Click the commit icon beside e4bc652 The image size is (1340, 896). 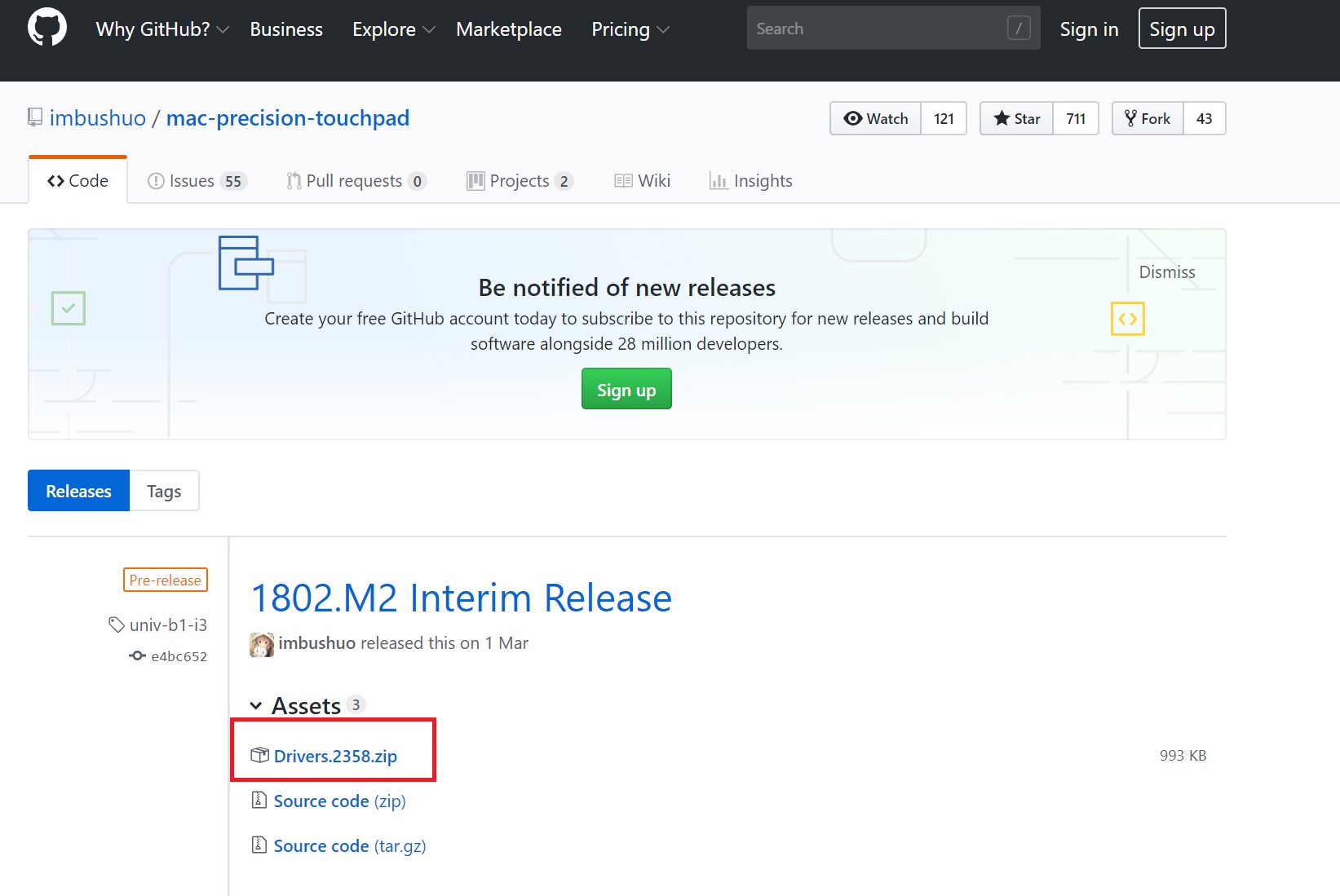point(137,656)
